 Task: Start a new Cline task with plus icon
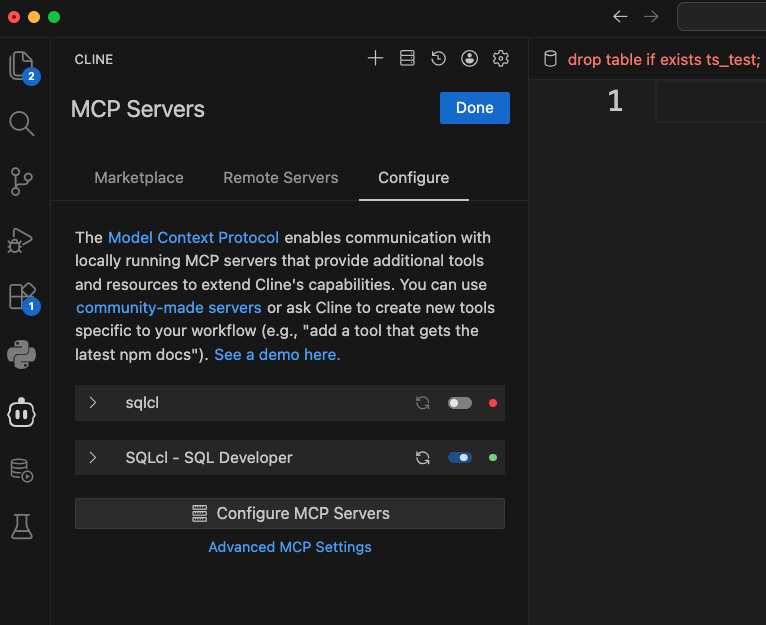[x=375, y=59]
